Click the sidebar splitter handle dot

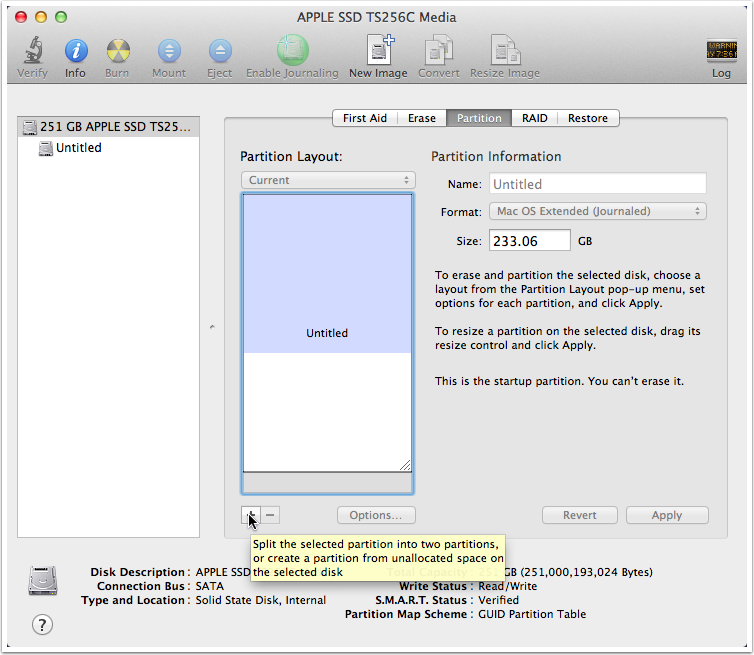click(212, 327)
